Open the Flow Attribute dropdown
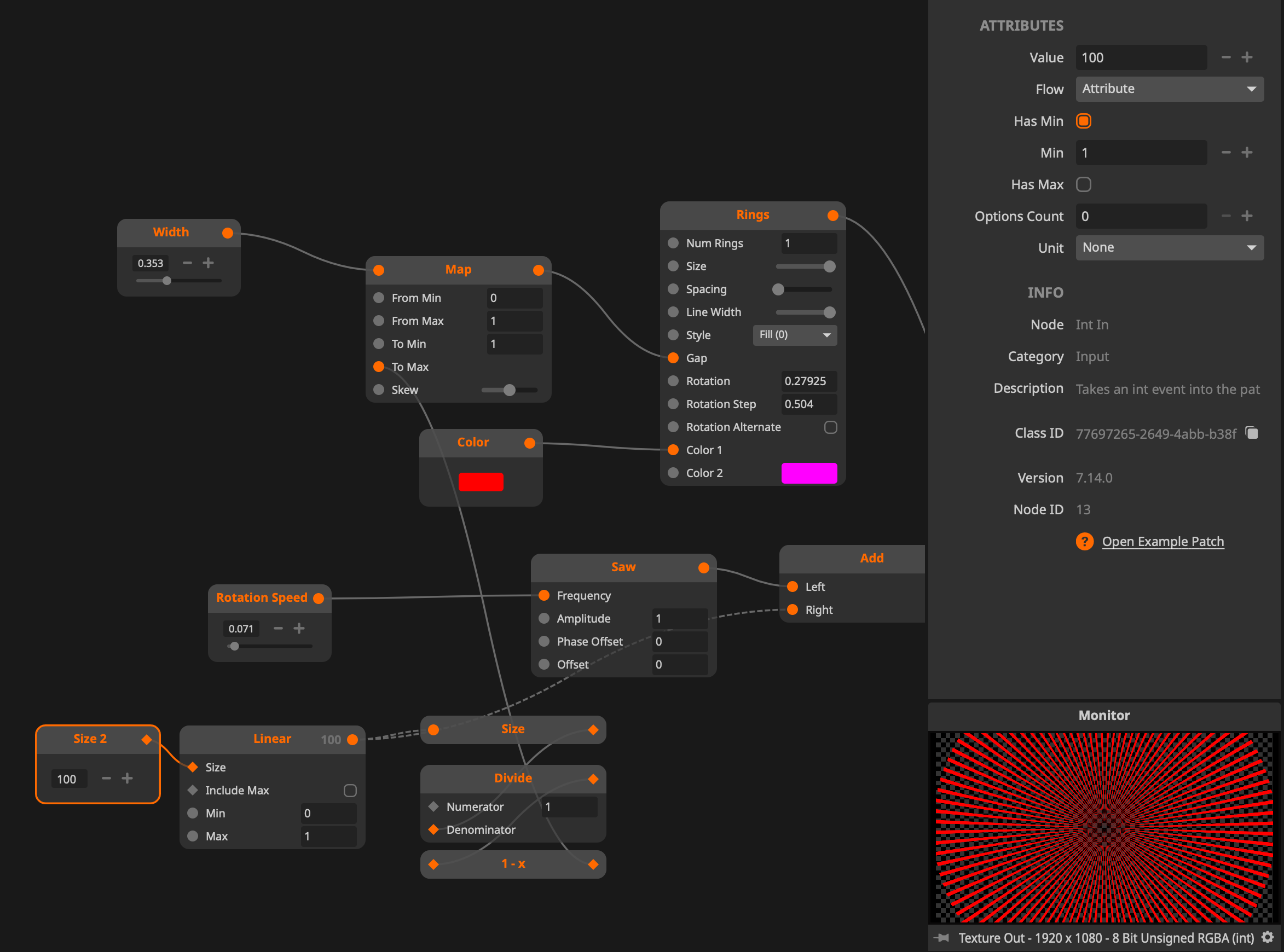 pyautogui.click(x=1169, y=89)
